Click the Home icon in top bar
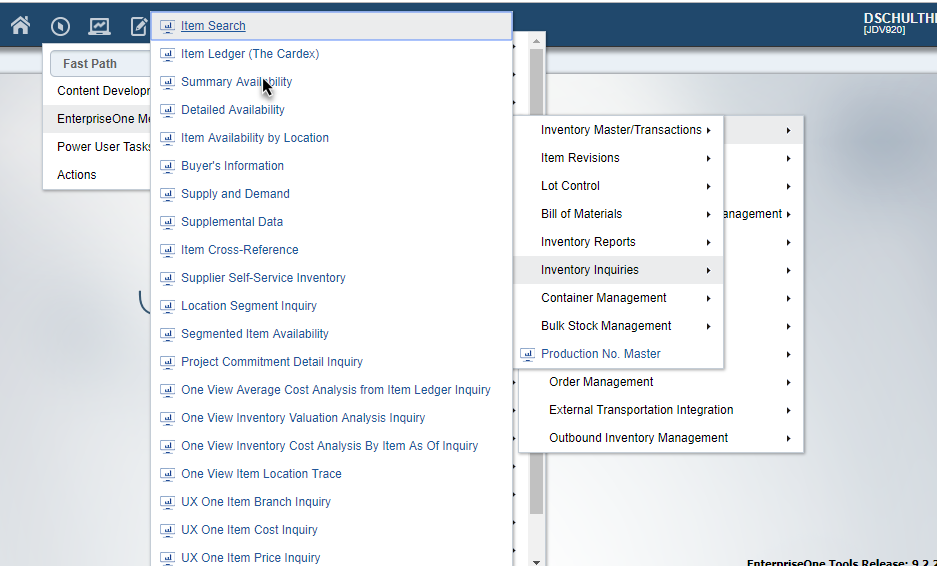The width and height of the screenshot is (937, 566). point(20,26)
